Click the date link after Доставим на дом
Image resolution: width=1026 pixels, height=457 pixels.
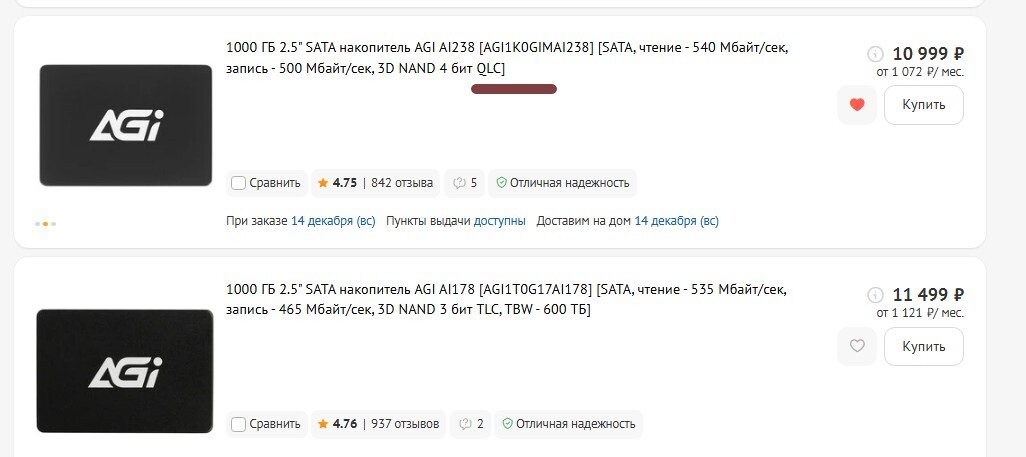pos(676,221)
